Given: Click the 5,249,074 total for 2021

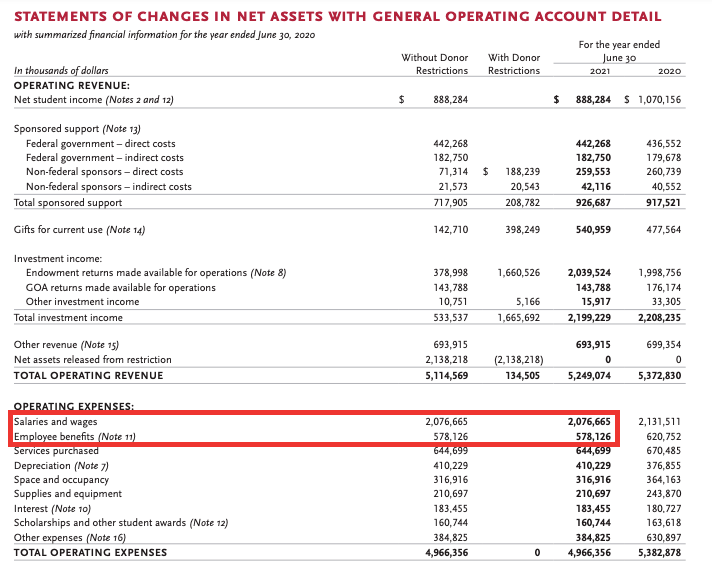Looking at the screenshot, I should (x=589, y=376).
